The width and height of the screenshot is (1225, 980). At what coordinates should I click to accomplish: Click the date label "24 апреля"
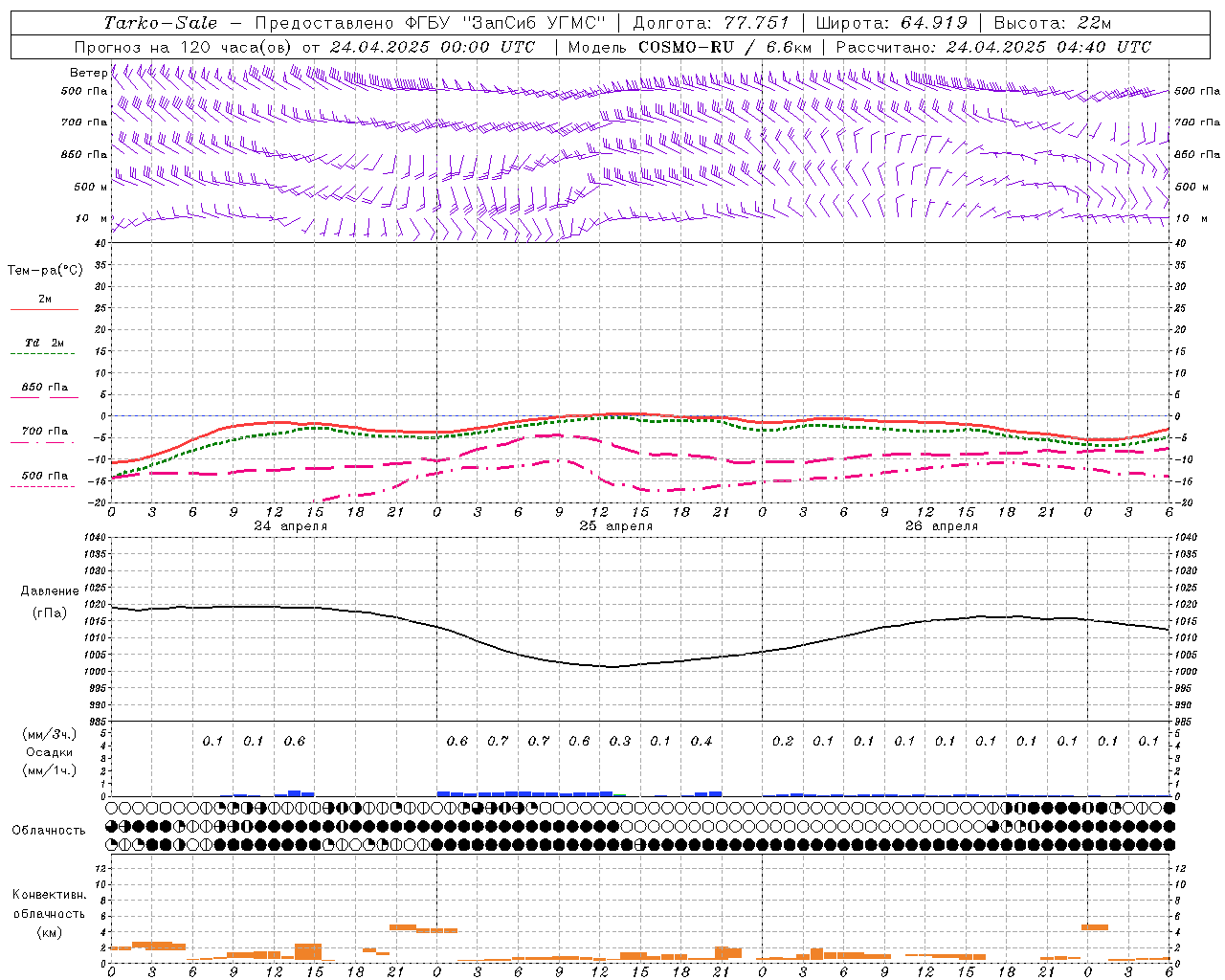[x=290, y=526]
